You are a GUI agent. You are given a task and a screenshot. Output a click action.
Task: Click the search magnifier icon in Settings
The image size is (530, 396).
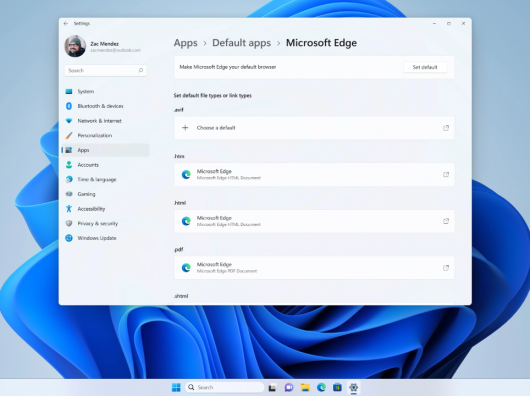[x=141, y=70]
